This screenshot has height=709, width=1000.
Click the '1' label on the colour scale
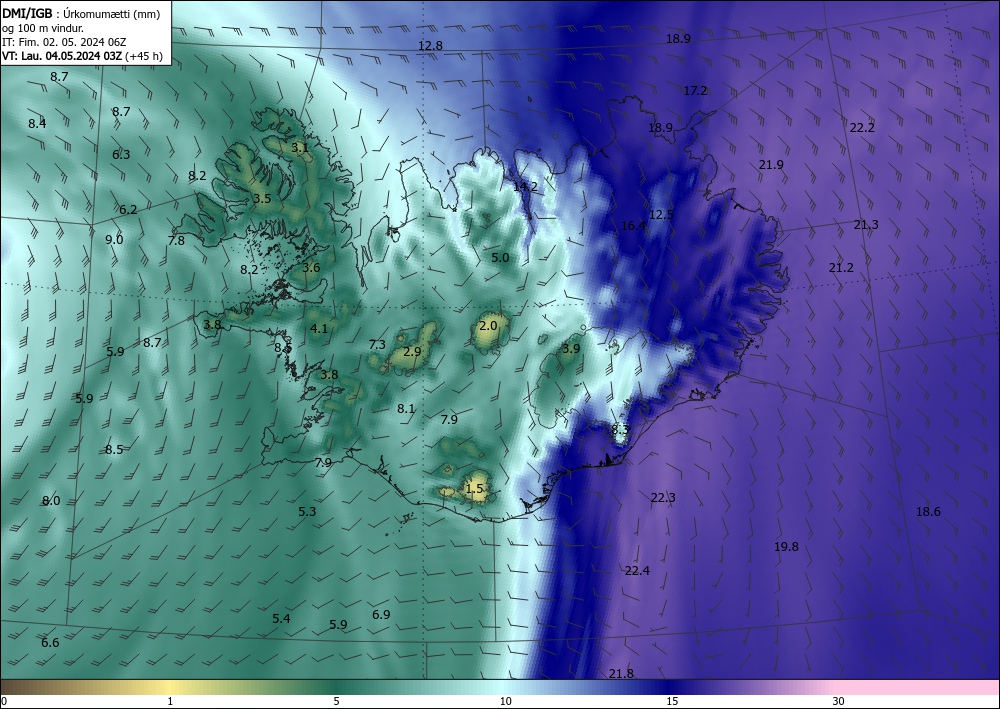point(170,701)
